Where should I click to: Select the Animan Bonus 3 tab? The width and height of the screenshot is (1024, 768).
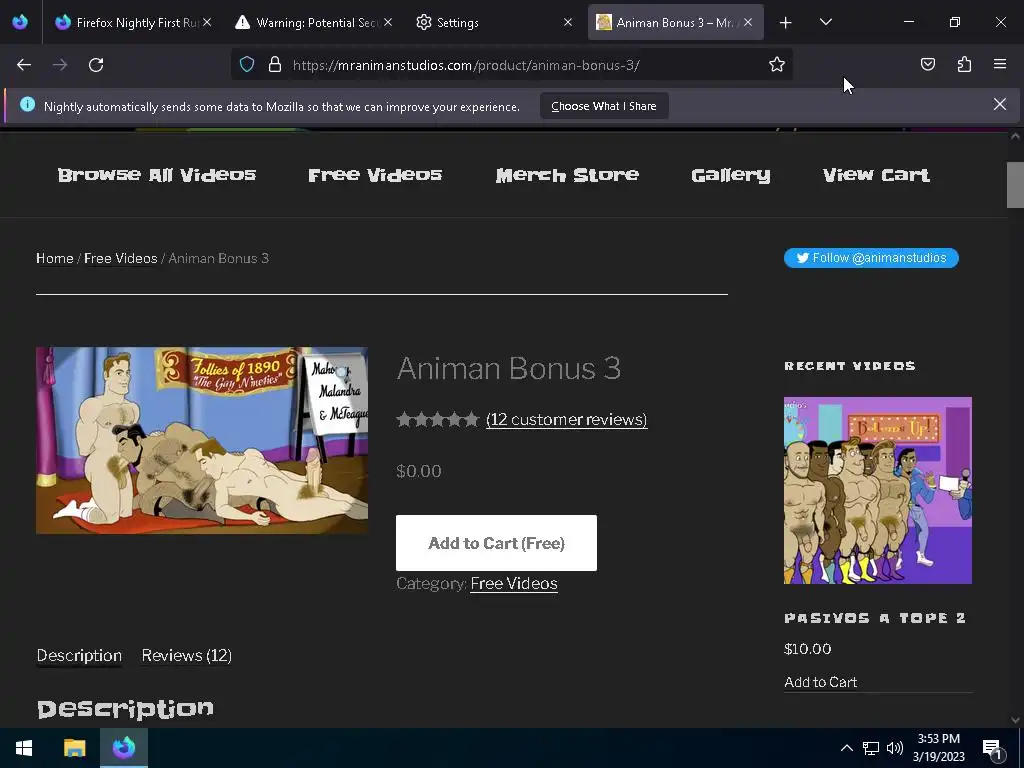click(x=675, y=22)
